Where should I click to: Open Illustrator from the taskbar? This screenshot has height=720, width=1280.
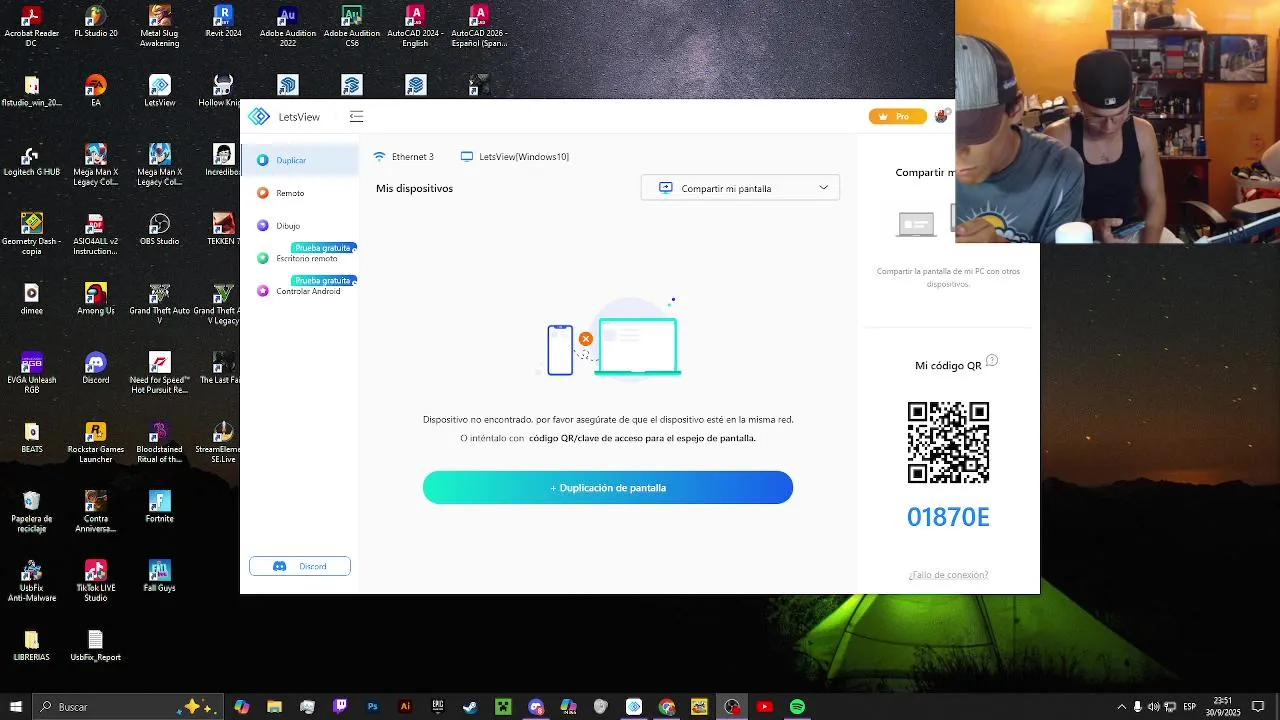[405, 707]
